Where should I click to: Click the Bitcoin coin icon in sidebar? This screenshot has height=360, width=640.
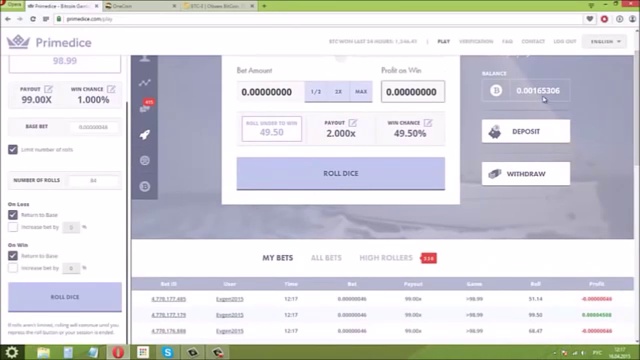[x=144, y=187]
